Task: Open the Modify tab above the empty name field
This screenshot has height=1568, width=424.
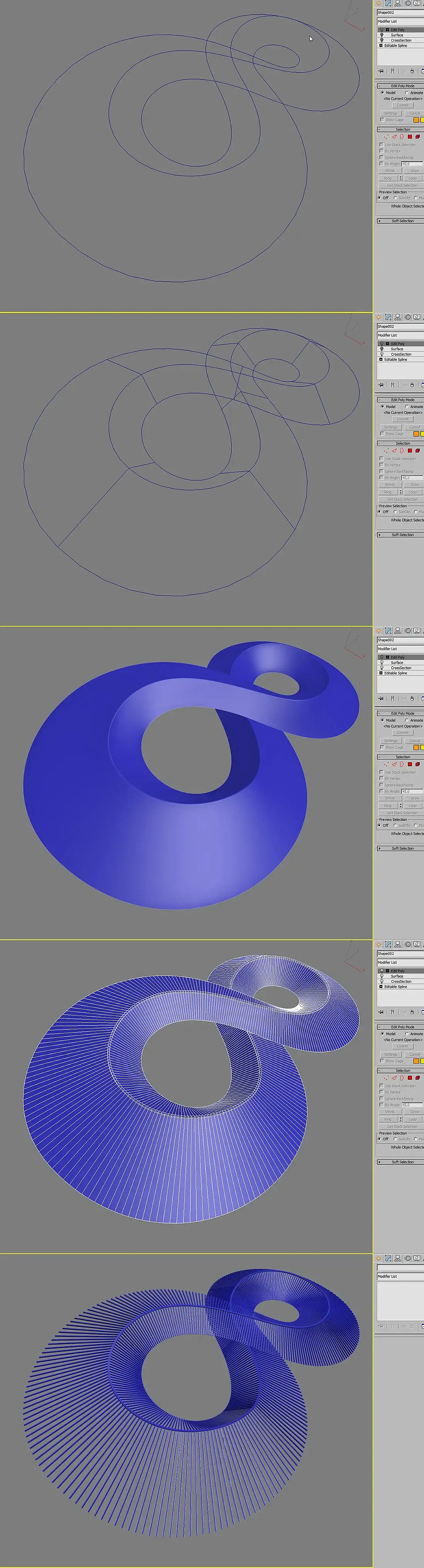Action: pos(388,1258)
